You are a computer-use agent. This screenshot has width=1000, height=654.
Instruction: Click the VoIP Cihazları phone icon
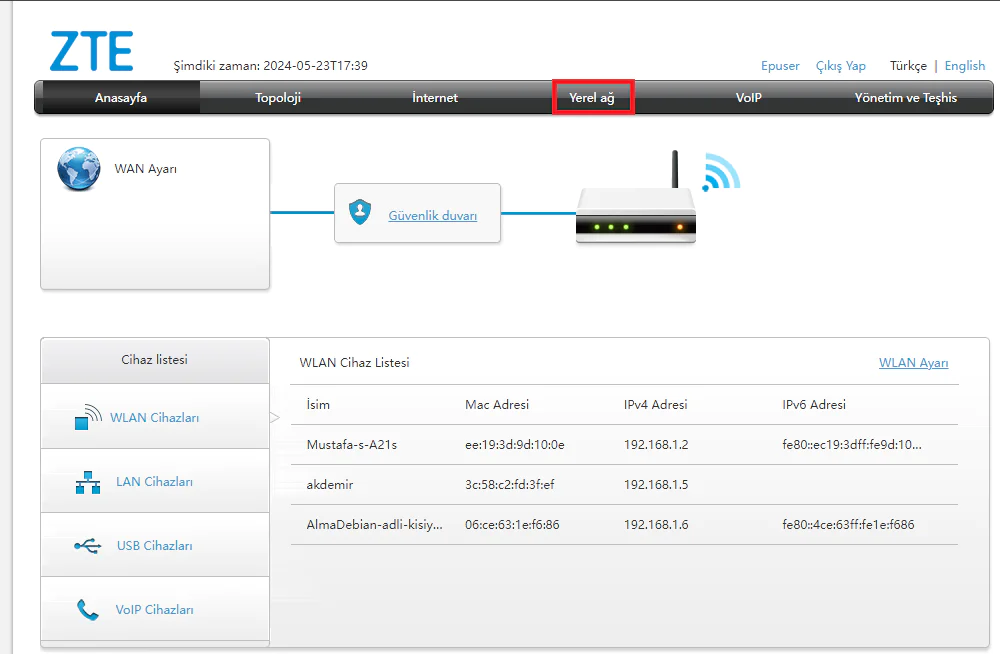click(x=87, y=609)
